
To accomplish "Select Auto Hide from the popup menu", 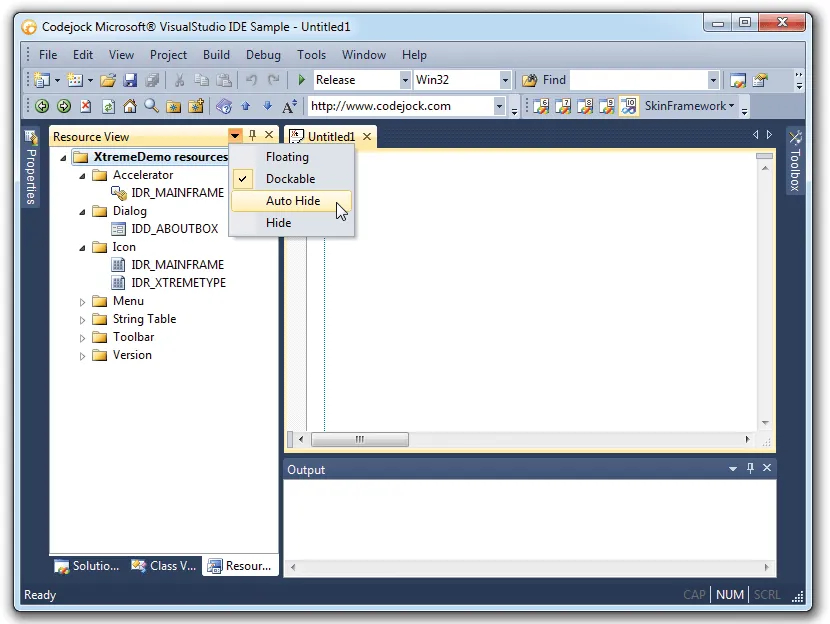I will pyautogui.click(x=292, y=201).
